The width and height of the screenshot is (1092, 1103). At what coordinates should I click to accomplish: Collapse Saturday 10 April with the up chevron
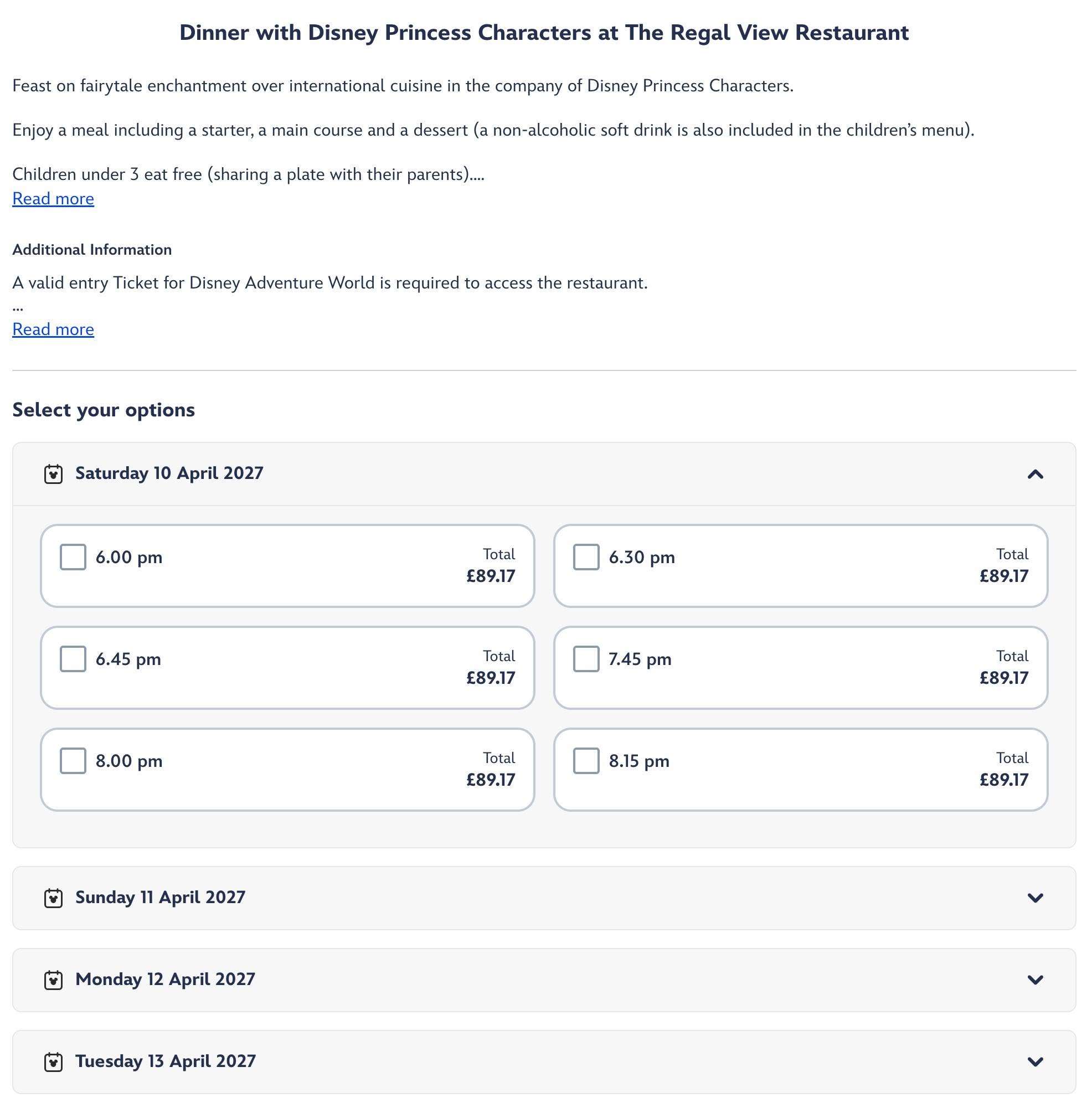[x=1035, y=475]
